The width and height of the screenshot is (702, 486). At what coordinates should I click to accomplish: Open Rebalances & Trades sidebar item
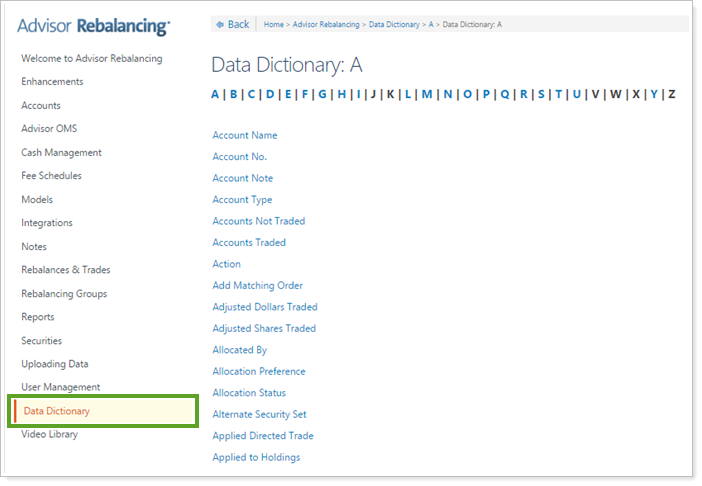click(66, 270)
